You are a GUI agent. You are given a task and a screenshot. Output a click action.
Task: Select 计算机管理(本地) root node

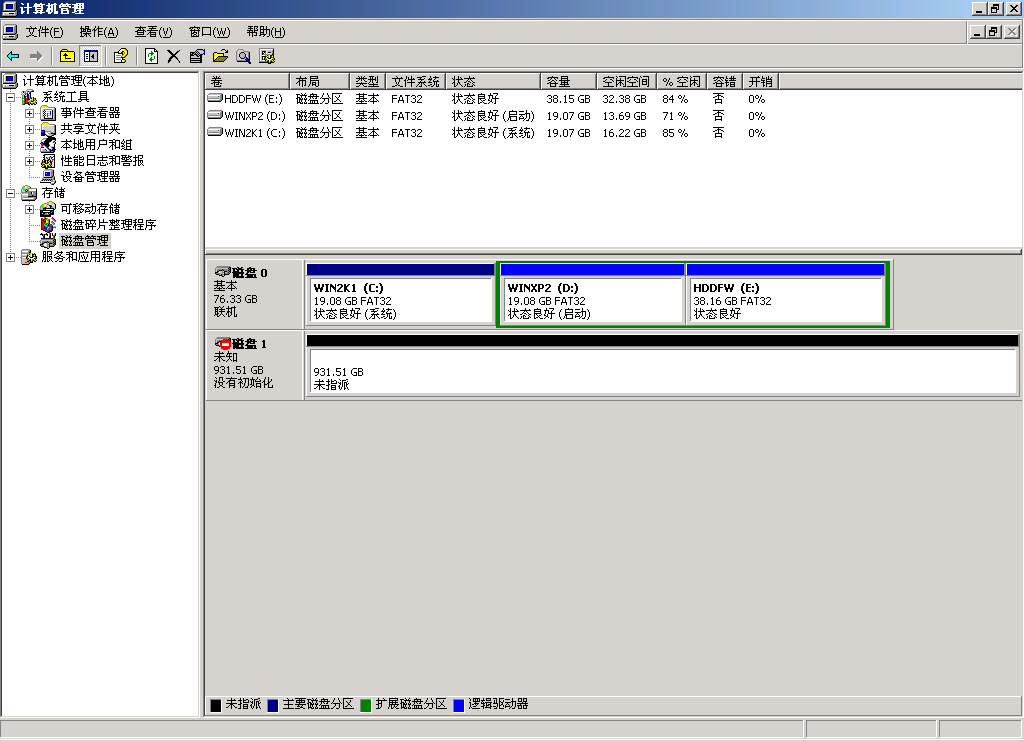pyautogui.click(x=68, y=81)
